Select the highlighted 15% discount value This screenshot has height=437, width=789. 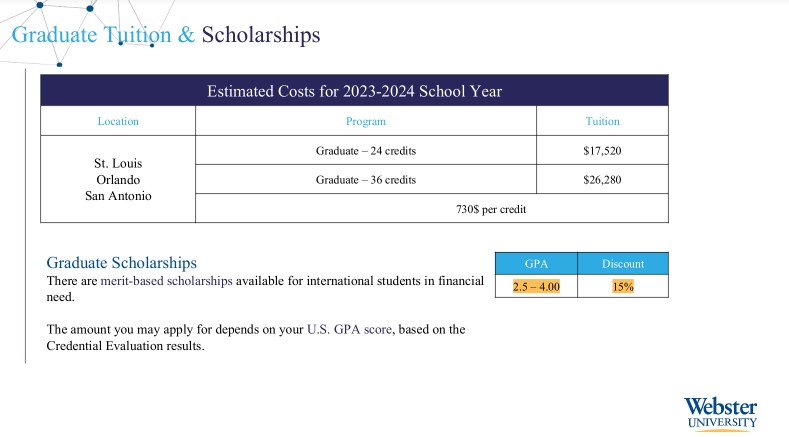pyautogui.click(x=622, y=286)
